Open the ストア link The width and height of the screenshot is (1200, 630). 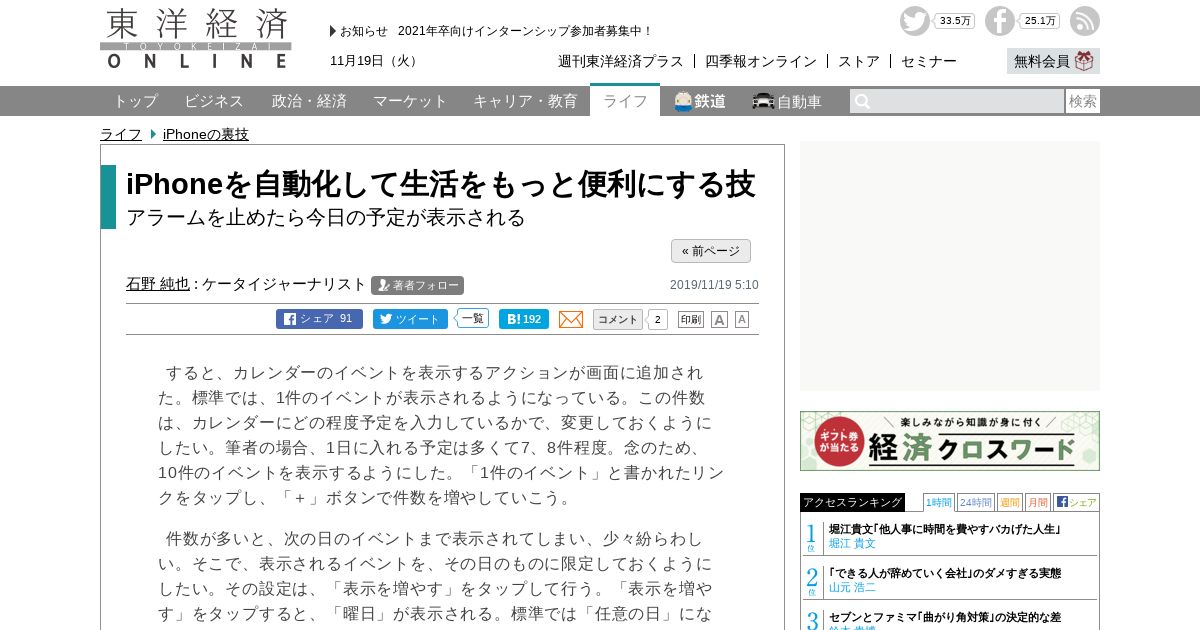[x=859, y=61]
